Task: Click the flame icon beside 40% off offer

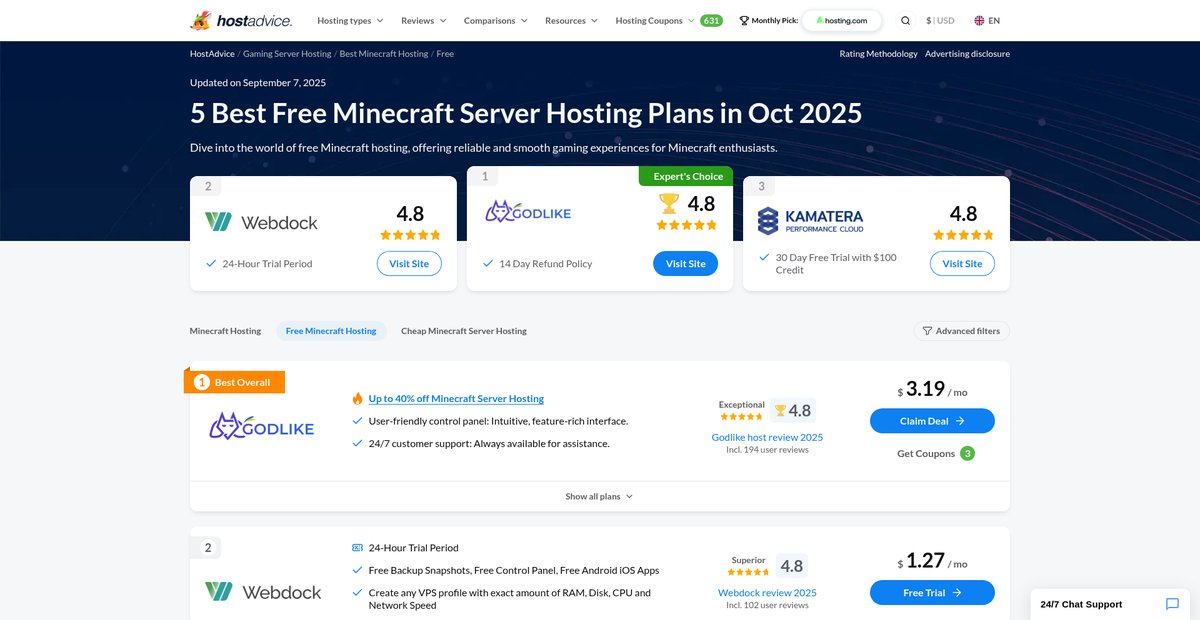Action: 357,398
